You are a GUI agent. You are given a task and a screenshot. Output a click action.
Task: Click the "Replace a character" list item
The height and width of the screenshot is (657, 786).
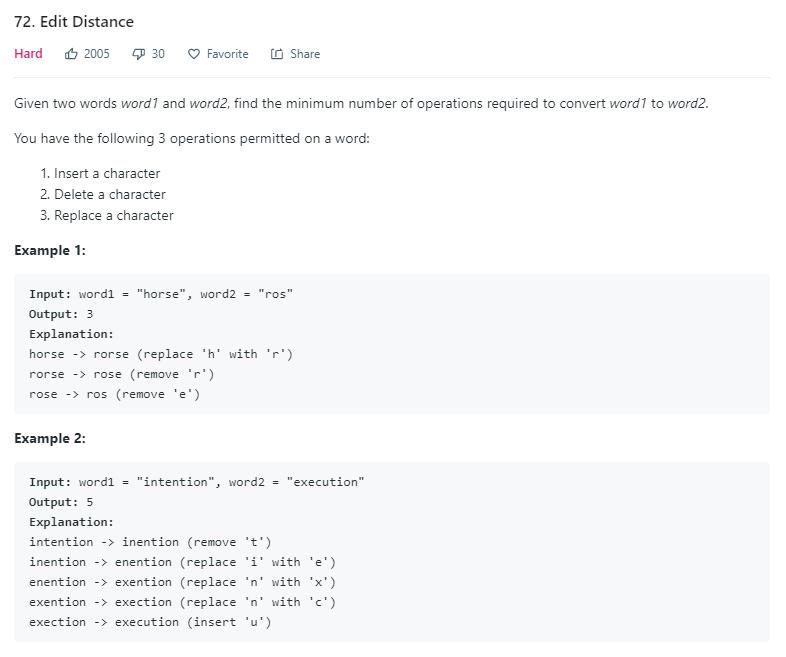pyautogui.click(x=114, y=215)
